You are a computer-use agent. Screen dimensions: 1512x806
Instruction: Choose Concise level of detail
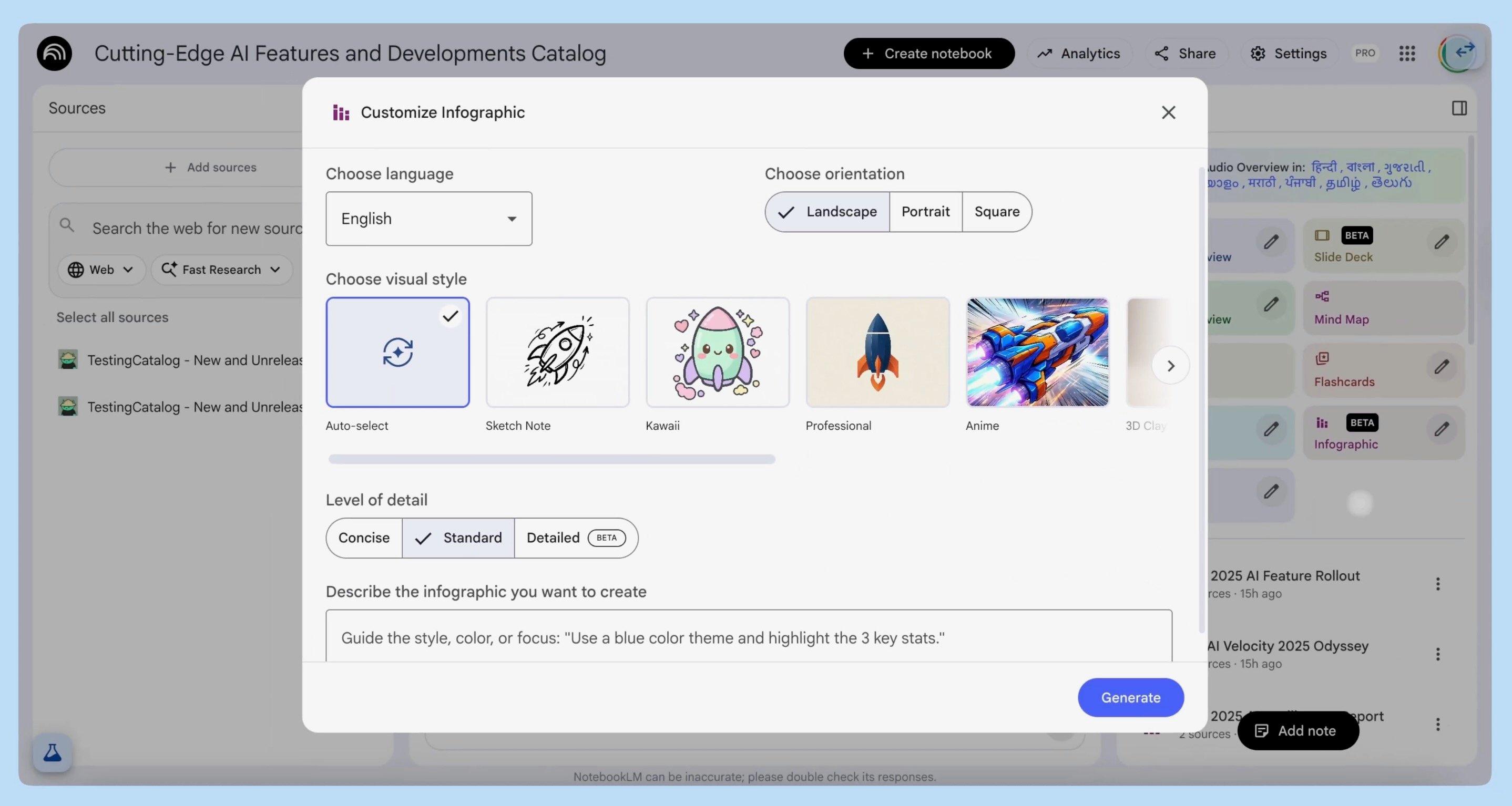point(363,538)
